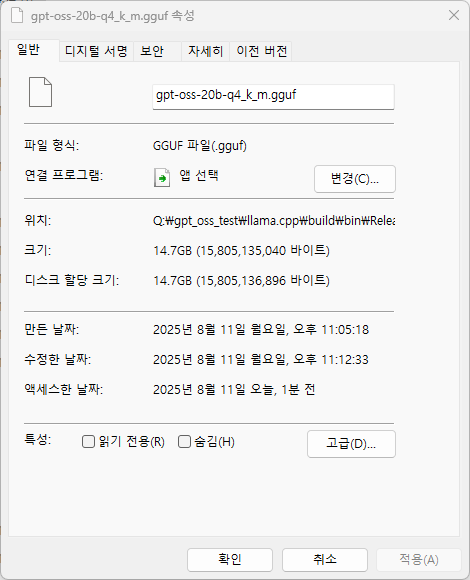The height and width of the screenshot is (580, 470).
Task: Switch to the 디지털 서명 tab
Action: (x=96, y=51)
